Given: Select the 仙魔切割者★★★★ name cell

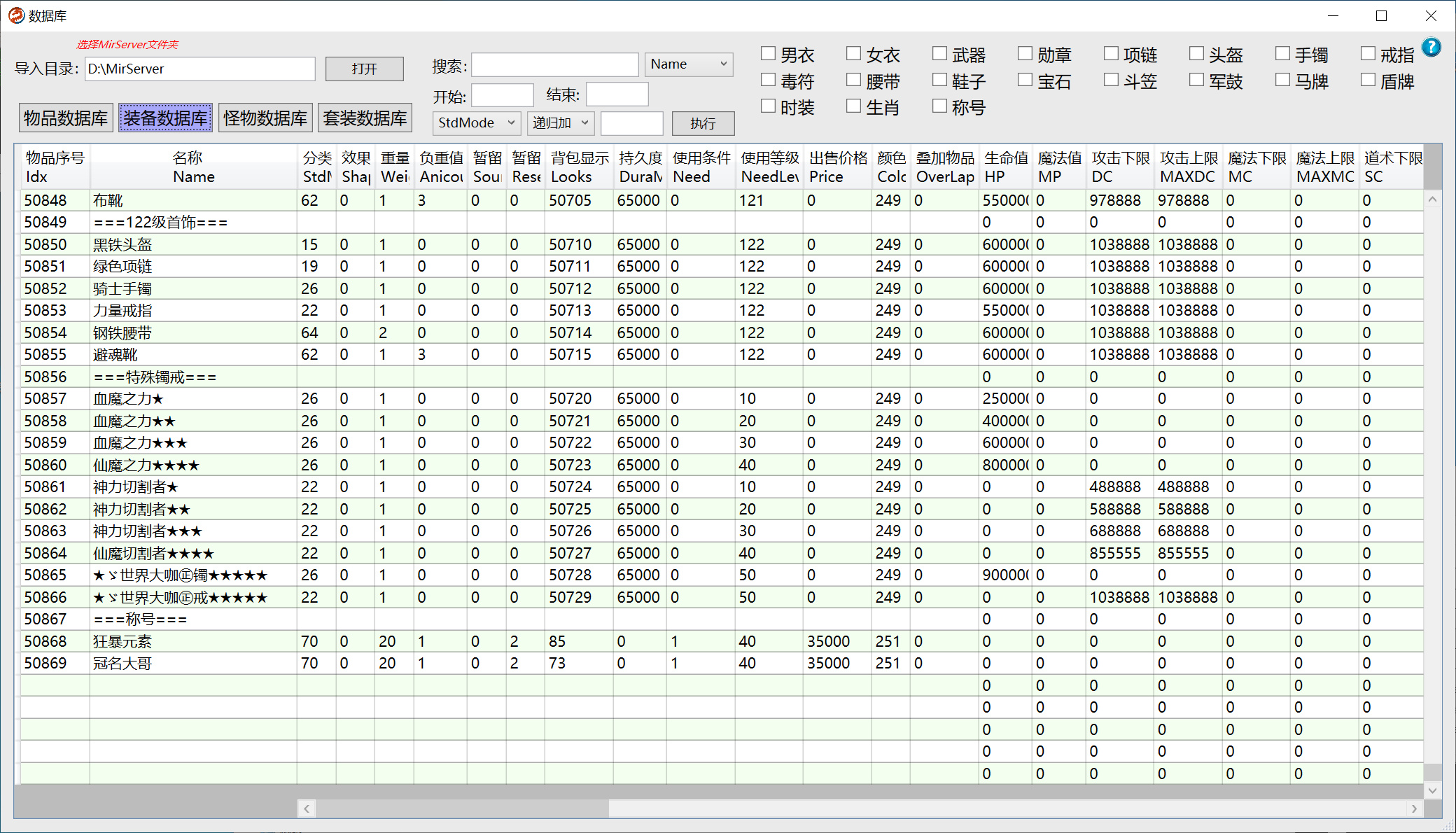Looking at the screenshot, I should (193, 553).
